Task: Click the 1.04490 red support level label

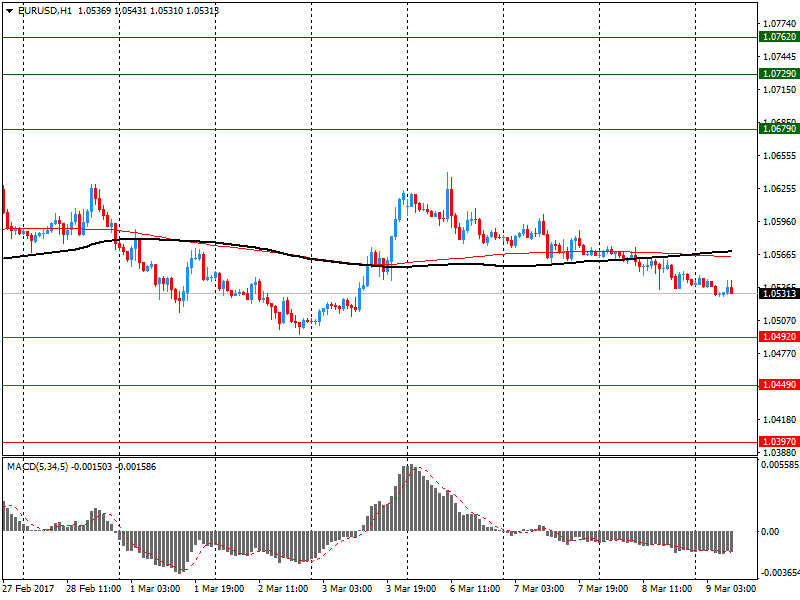Action: point(779,385)
